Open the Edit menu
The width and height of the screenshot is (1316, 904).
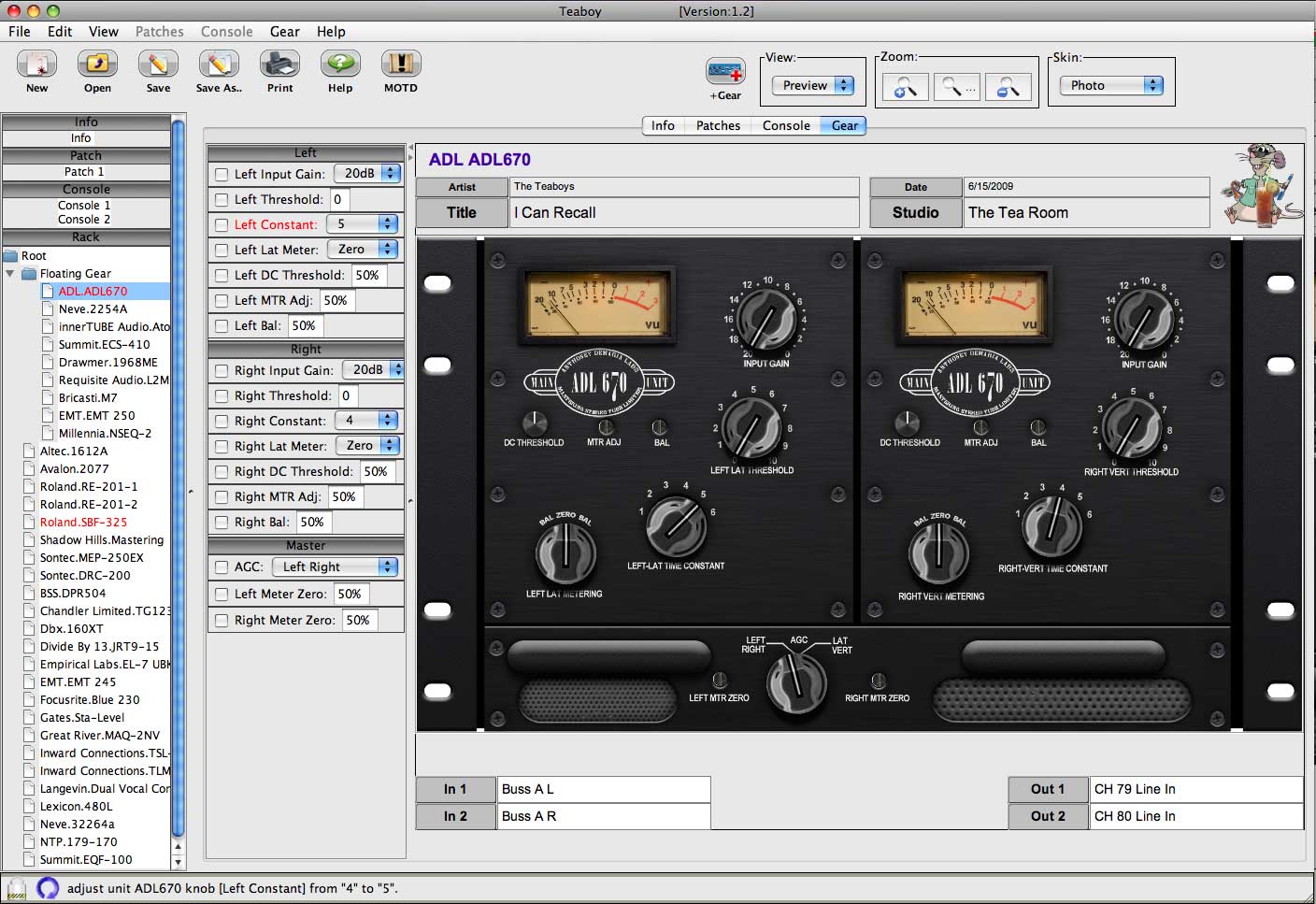pos(60,32)
